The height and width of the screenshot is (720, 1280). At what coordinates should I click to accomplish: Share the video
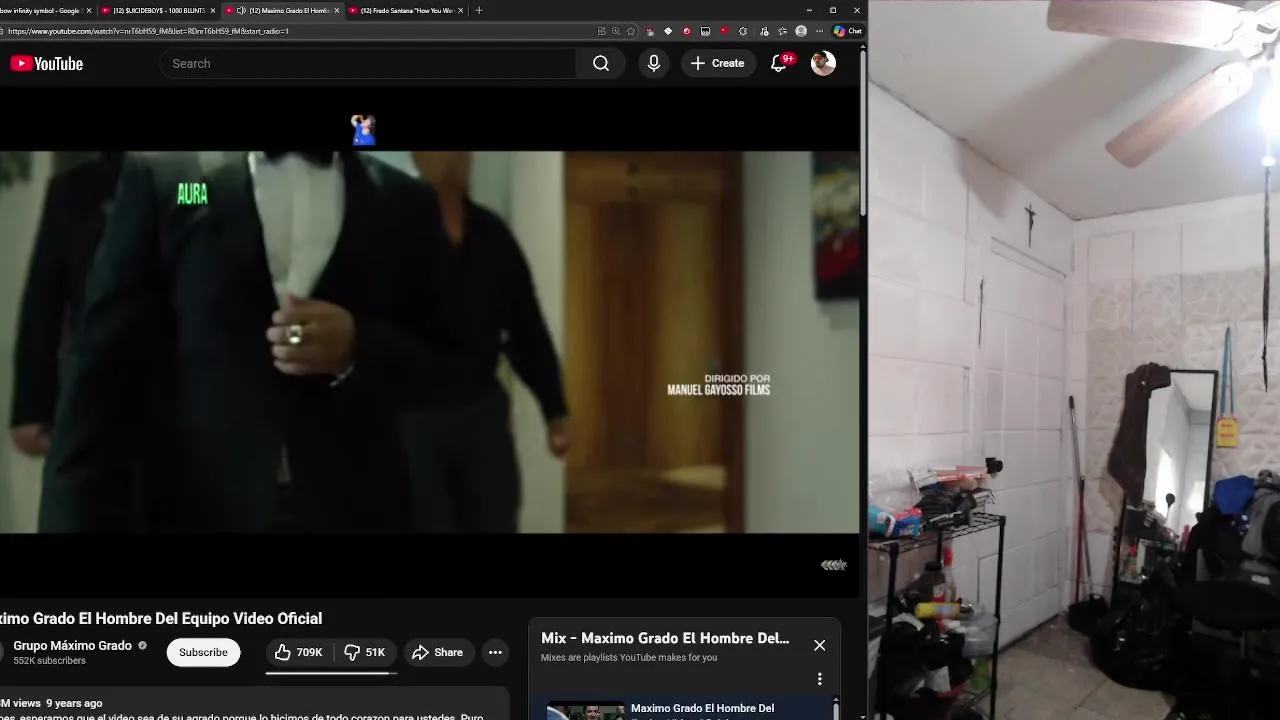tap(438, 652)
